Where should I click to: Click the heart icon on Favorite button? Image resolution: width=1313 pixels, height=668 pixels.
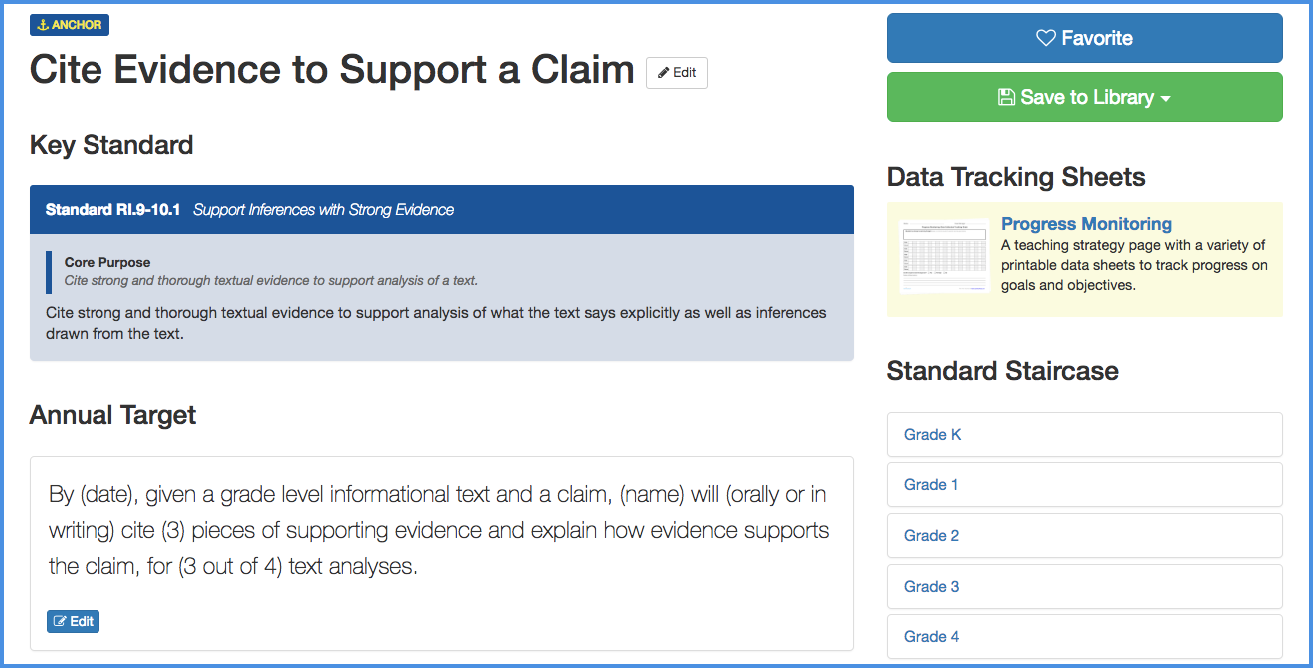point(1046,39)
